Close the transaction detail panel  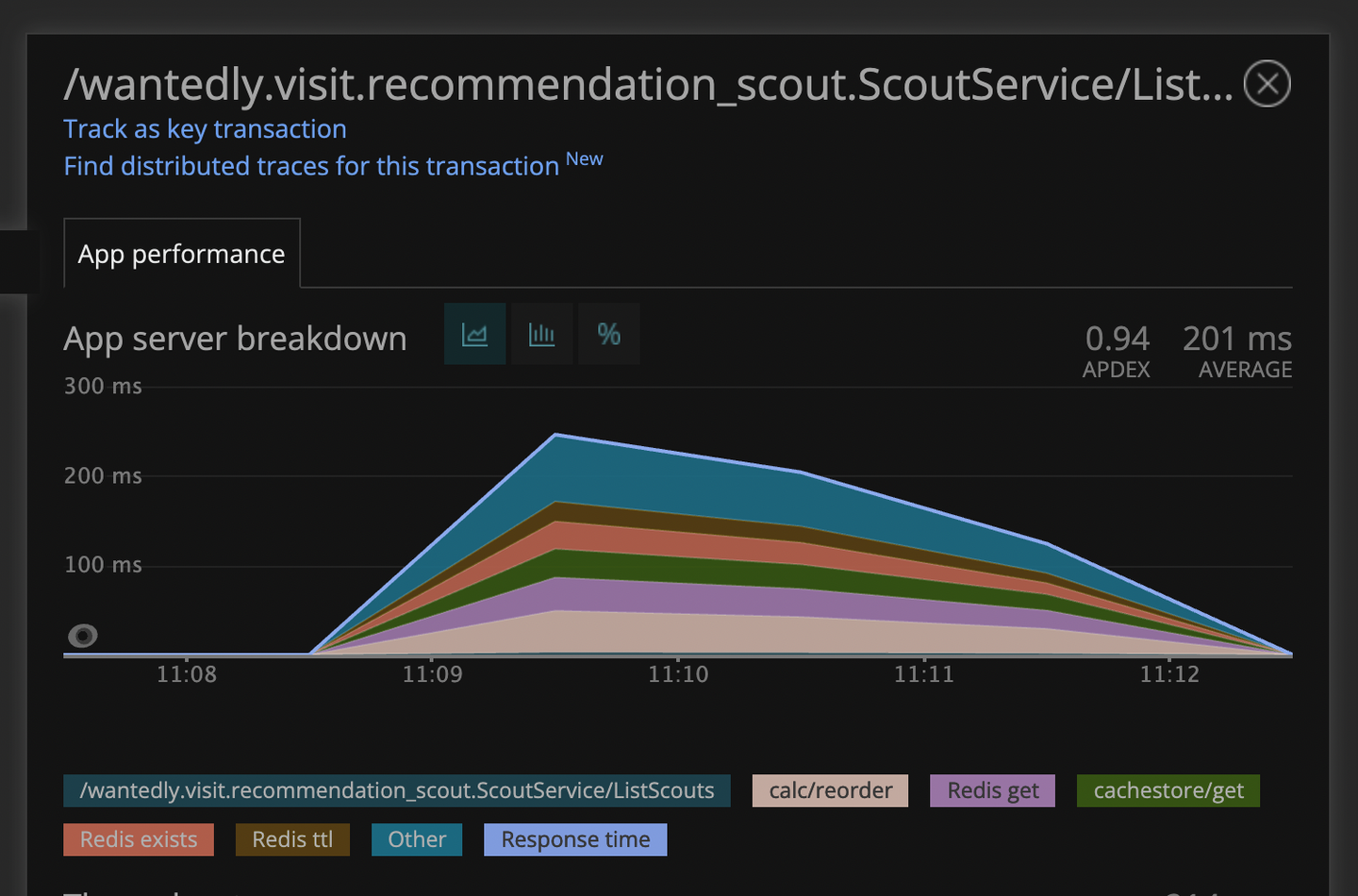(1267, 84)
